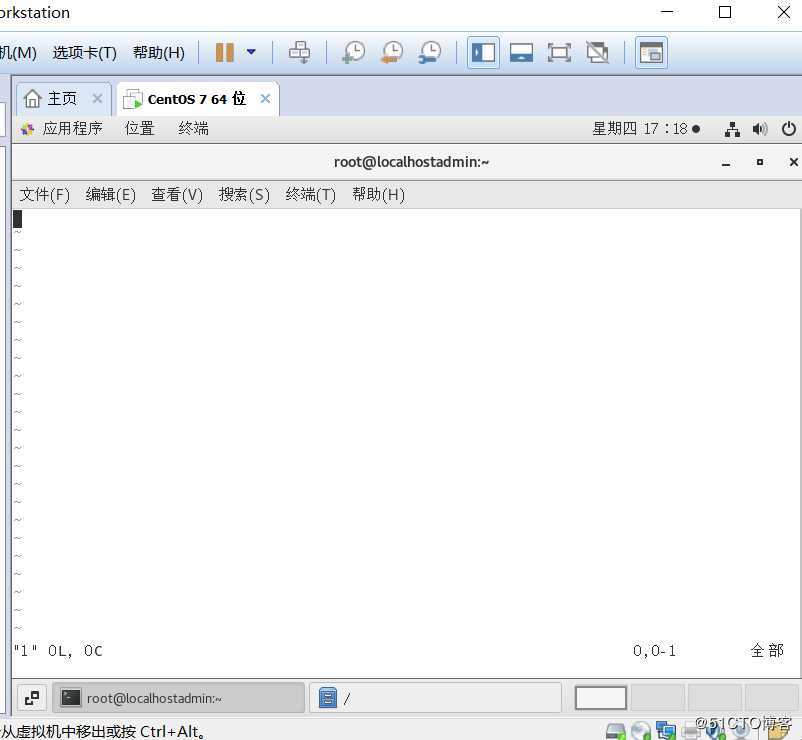Open the terminal 编辑(E) menu
802x740 pixels.
point(110,195)
